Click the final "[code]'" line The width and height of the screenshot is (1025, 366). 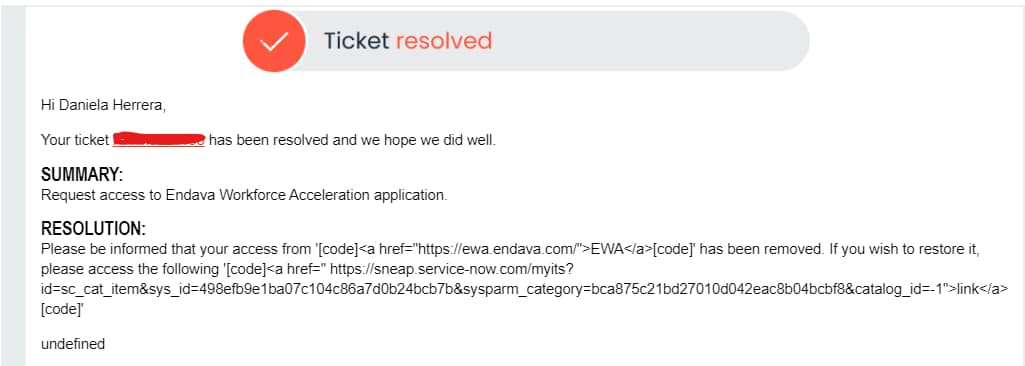(x=62, y=309)
